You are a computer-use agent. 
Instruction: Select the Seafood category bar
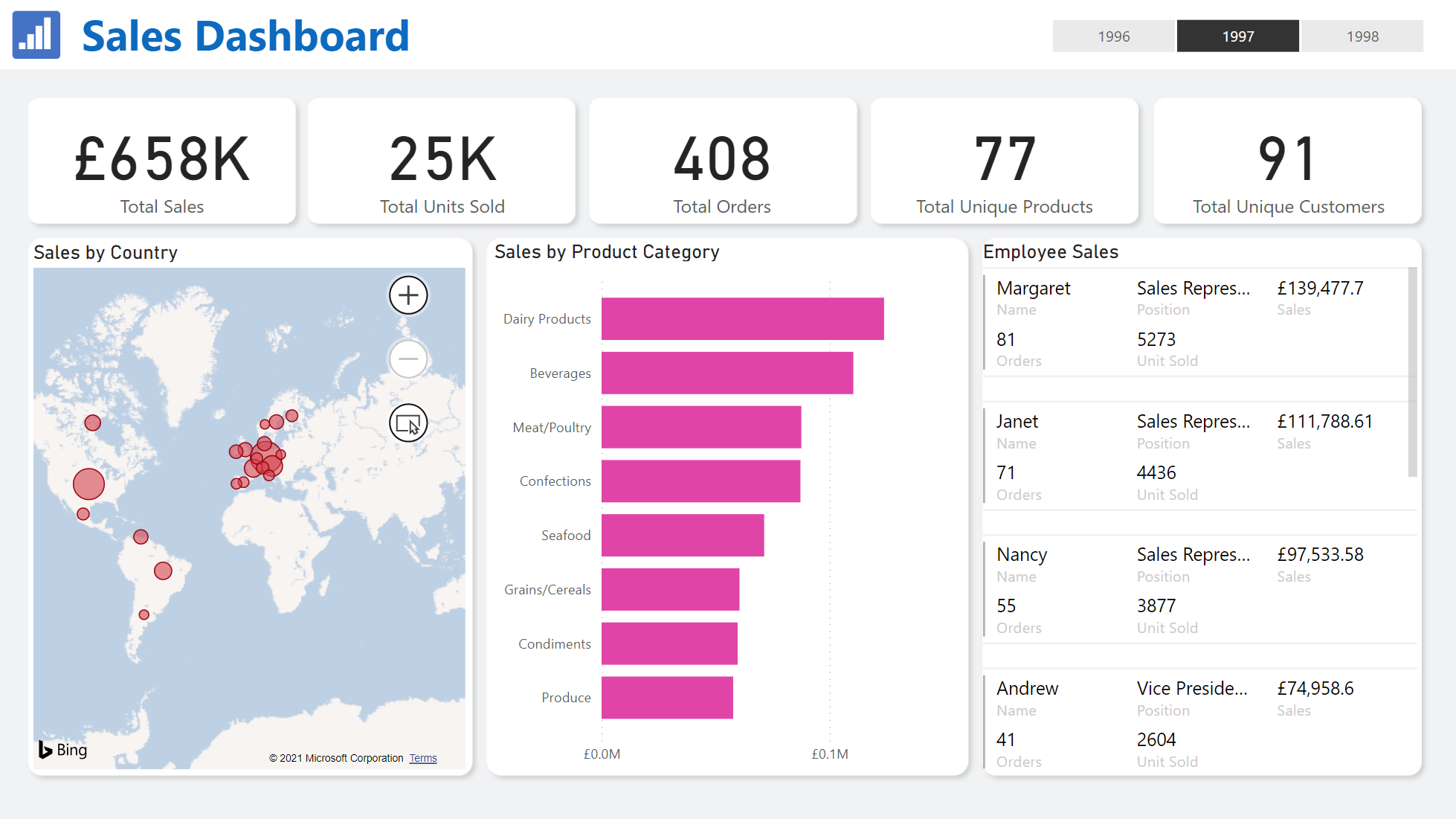point(682,536)
